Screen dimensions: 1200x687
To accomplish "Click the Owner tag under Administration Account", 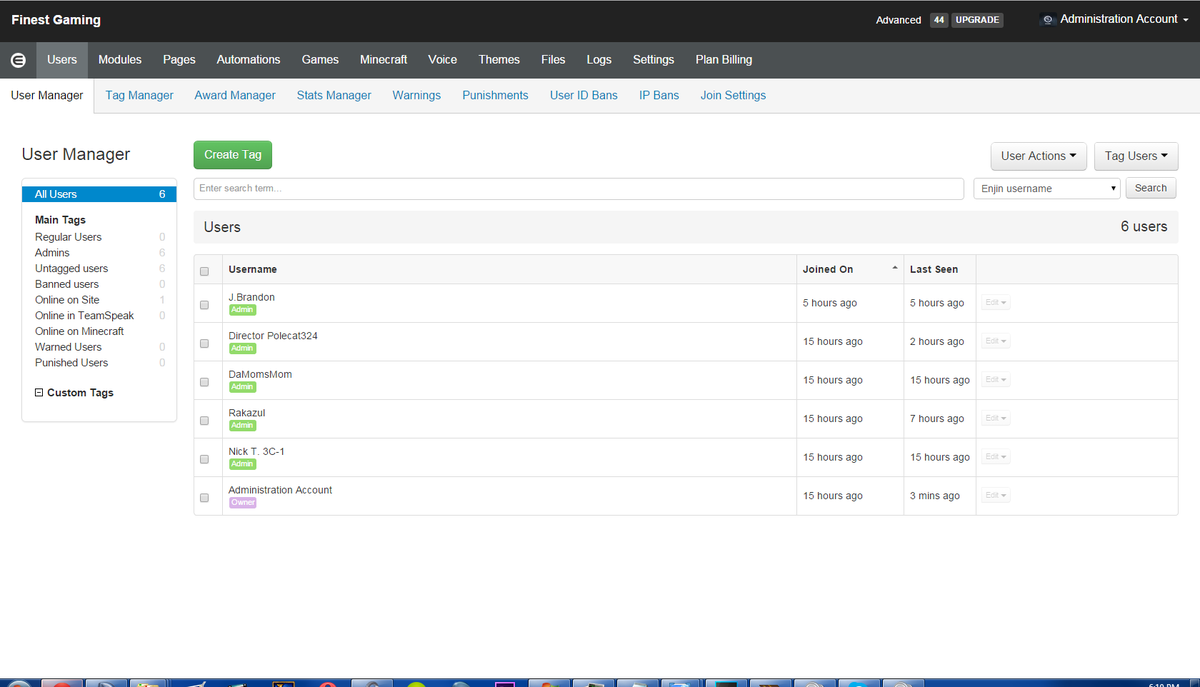I will tap(243, 503).
